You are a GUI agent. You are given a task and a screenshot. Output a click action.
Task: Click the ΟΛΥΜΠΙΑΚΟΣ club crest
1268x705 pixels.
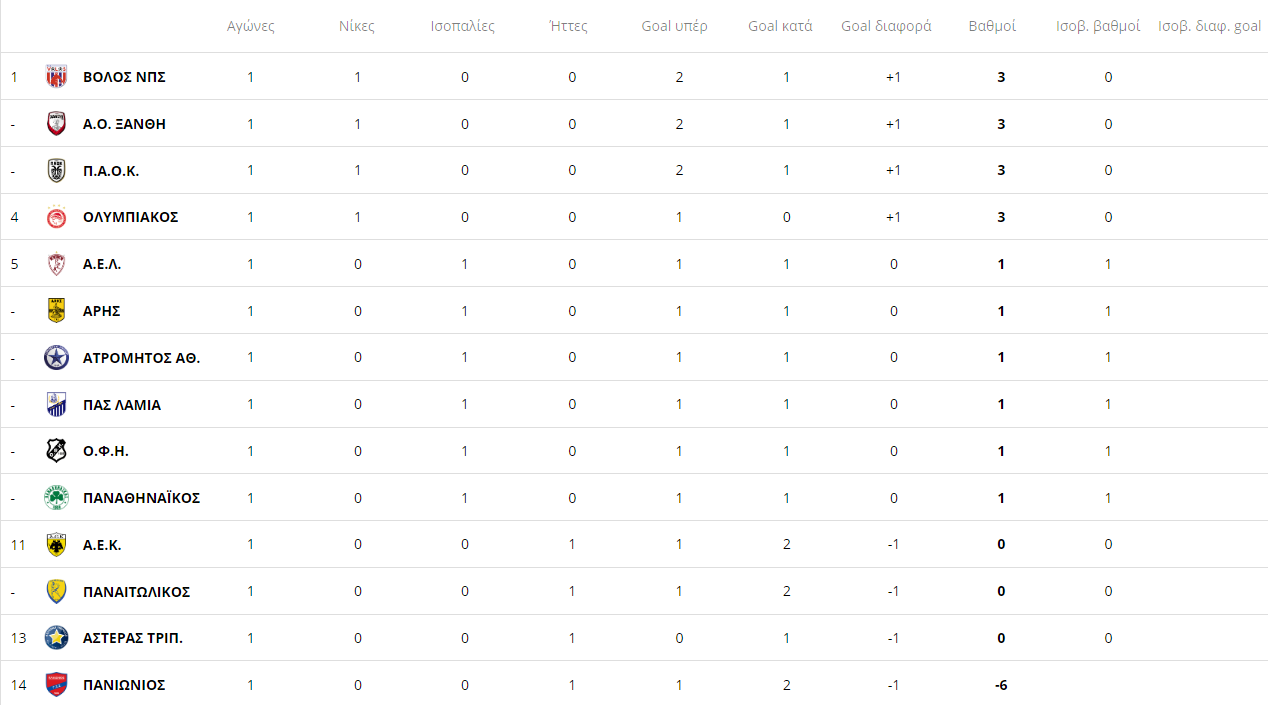point(57,217)
